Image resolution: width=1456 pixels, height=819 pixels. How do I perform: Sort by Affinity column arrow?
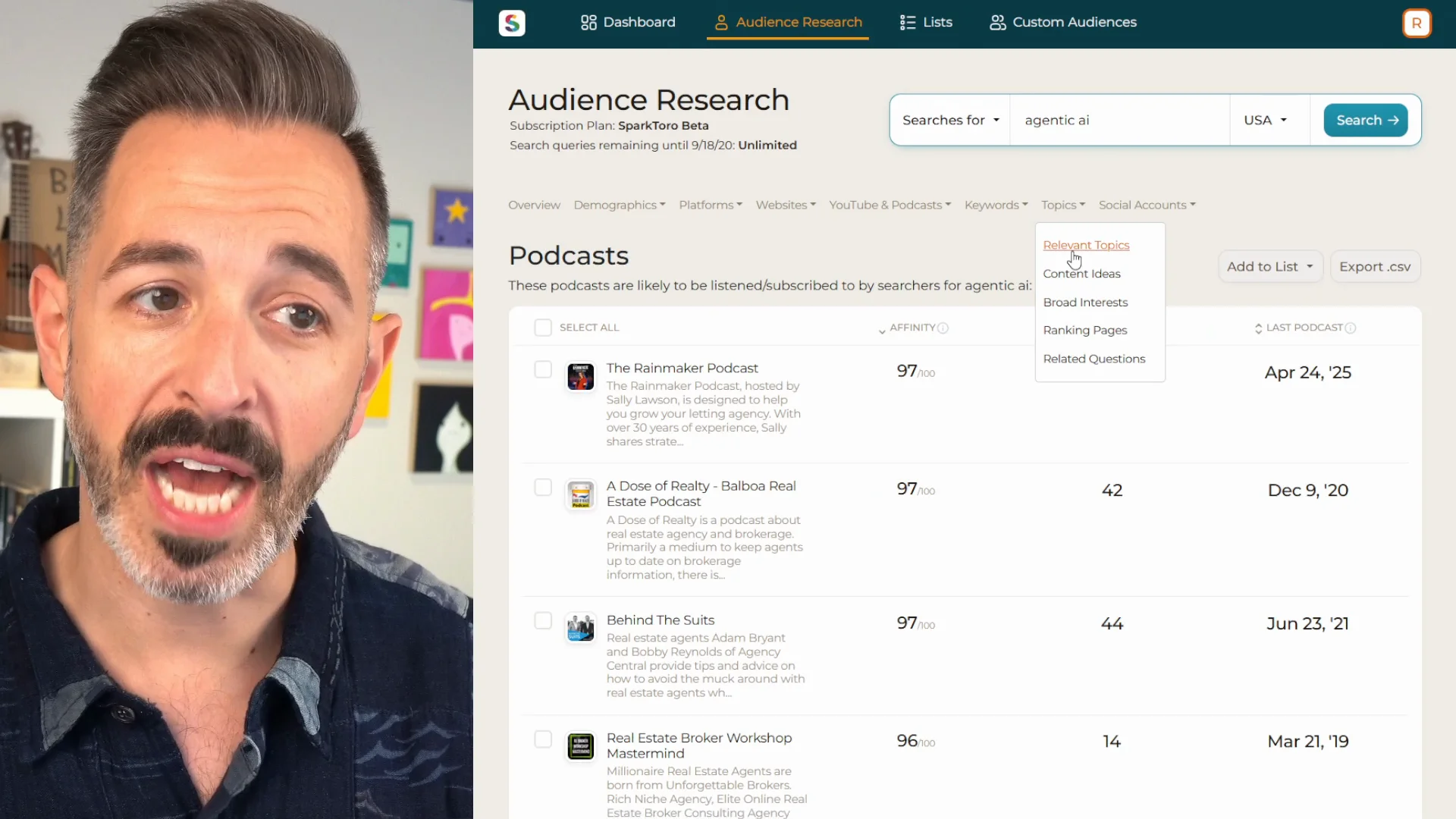point(882,331)
